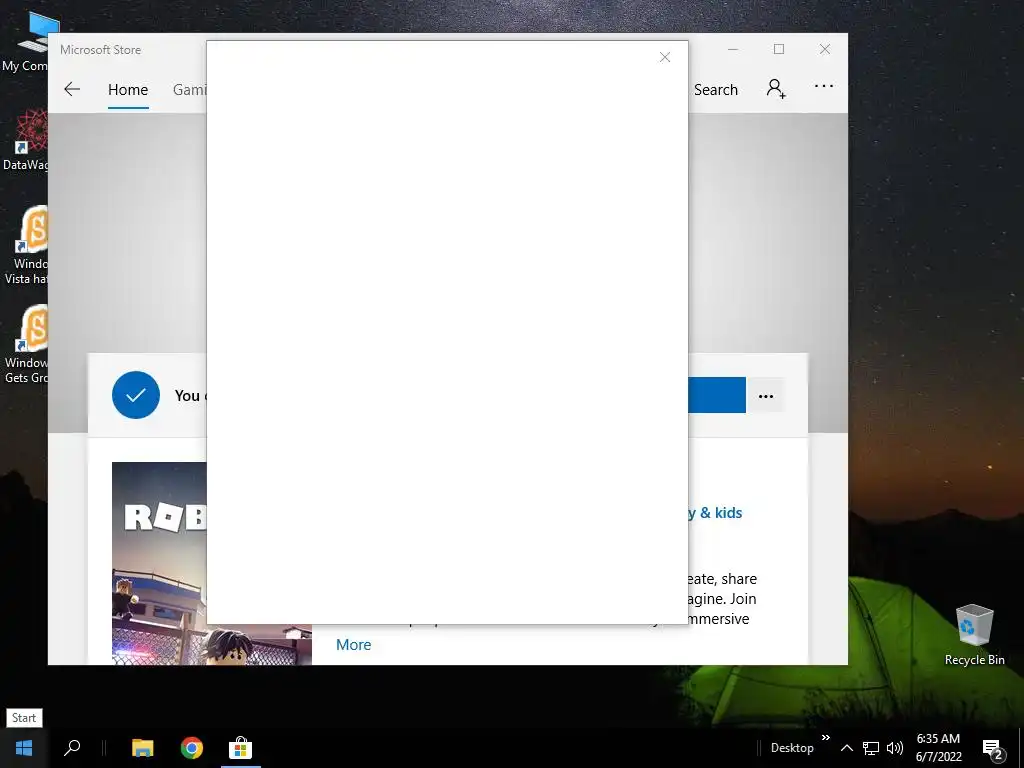Image resolution: width=1024 pixels, height=768 pixels.
Task: Click the Microsoft Store window title
Action: [101, 50]
